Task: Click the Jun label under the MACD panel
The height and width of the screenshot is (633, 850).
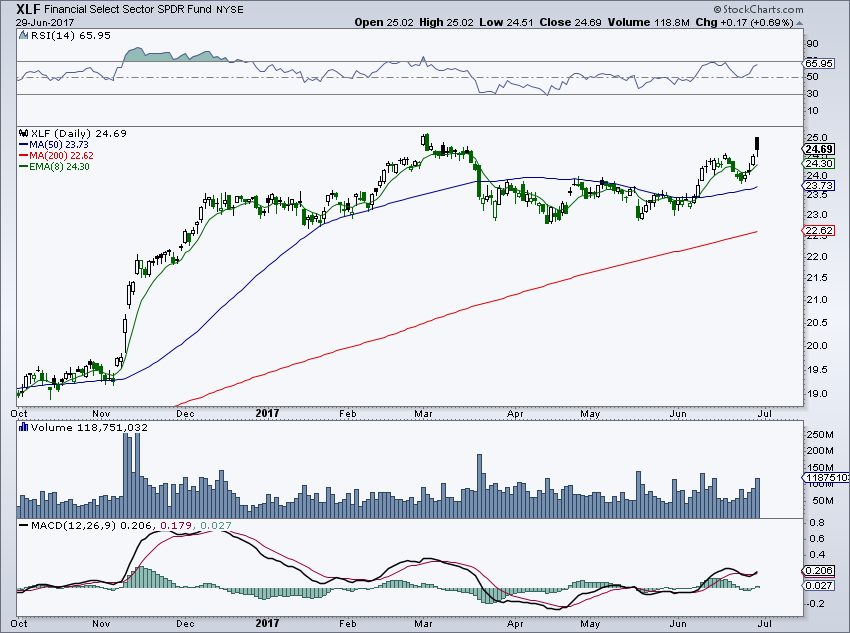Action: pyautogui.click(x=678, y=624)
